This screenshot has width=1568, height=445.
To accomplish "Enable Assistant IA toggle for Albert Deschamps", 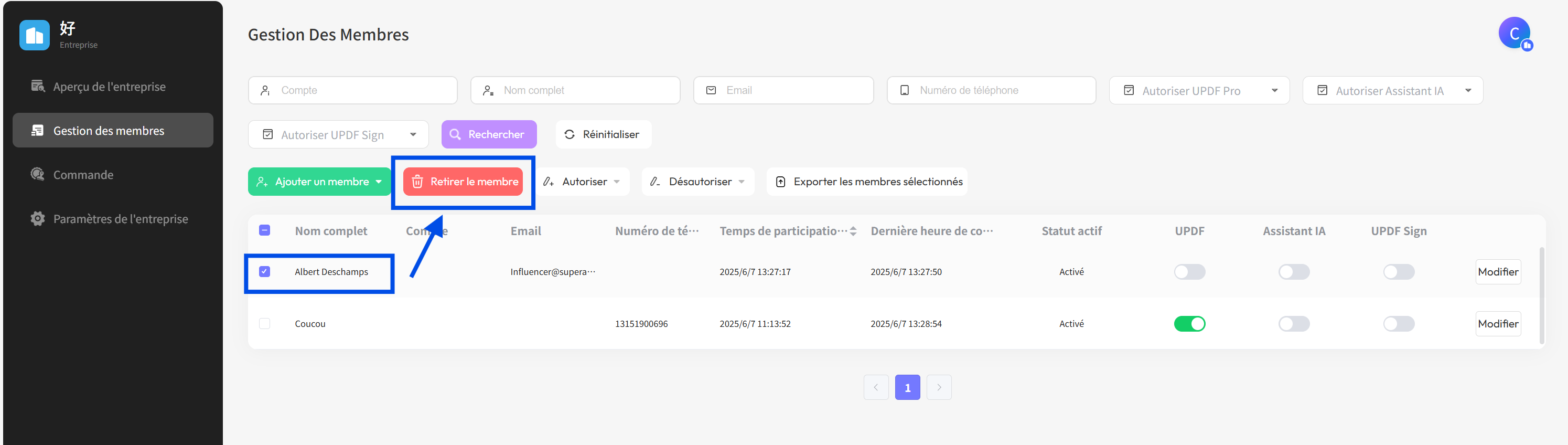I will pos(1294,271).
